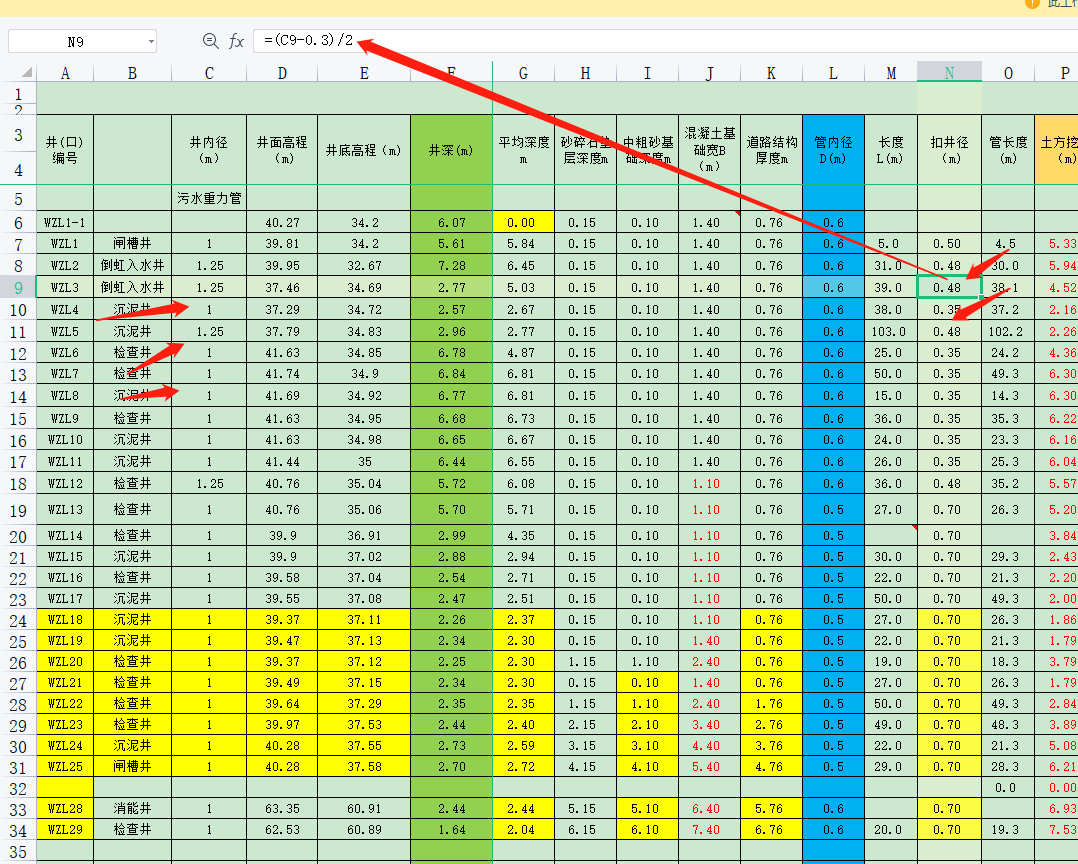Select the cell 6.76 in row 34

(x=771, y=830)
